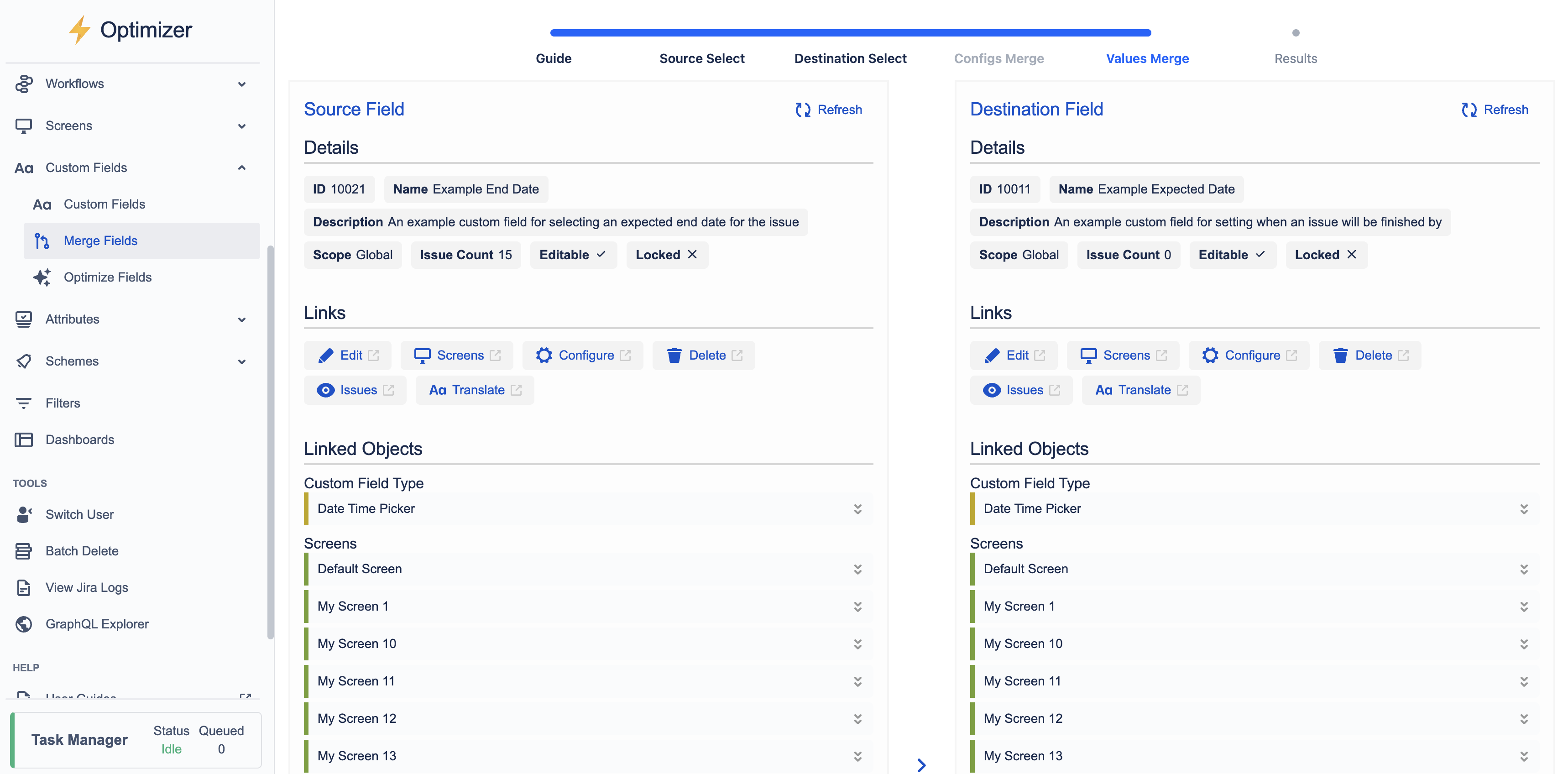Expand the Workflows sidebar section
Screen dimensions: 1568x774
(242, 84)
